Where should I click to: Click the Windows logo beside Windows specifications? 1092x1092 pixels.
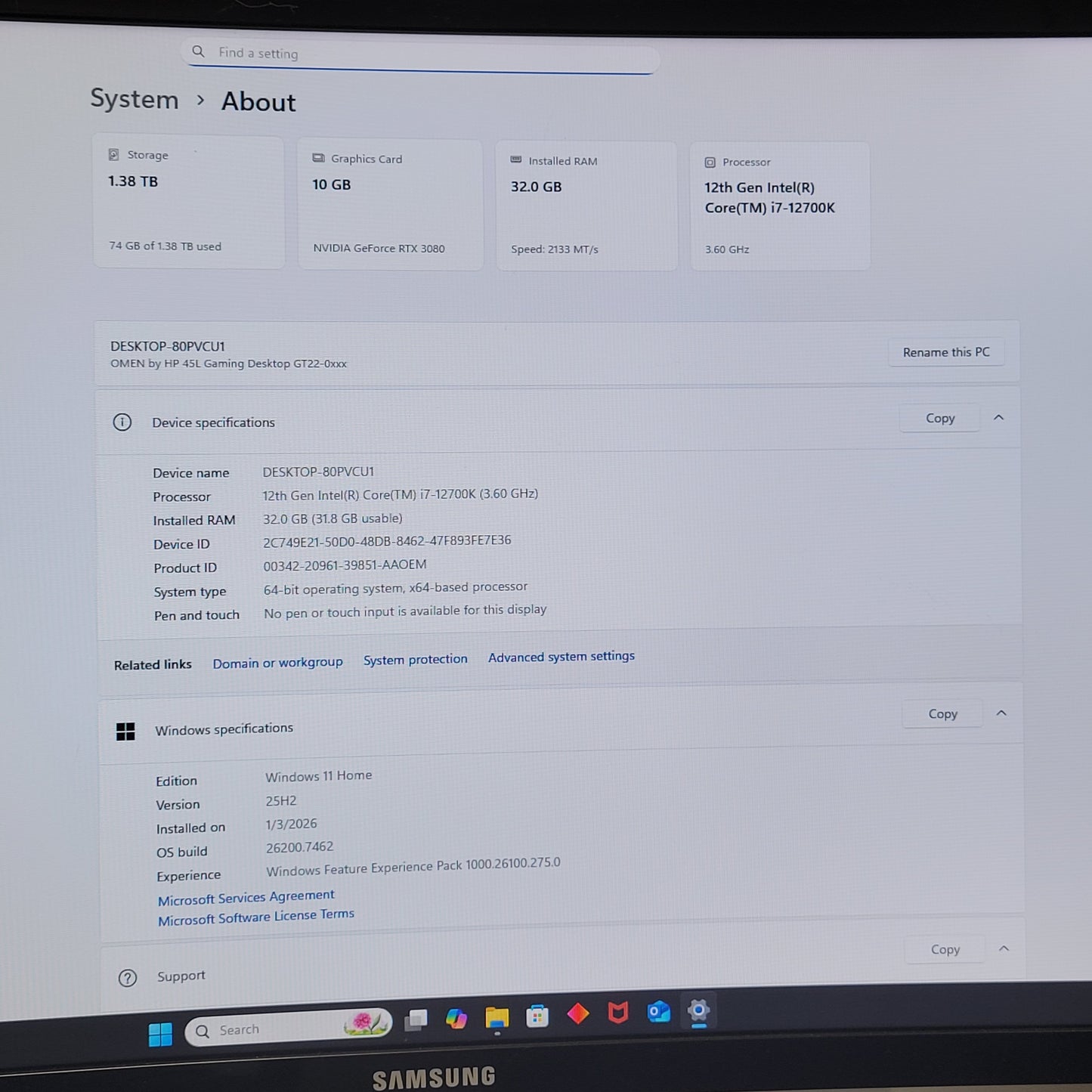tap(125, 731)
